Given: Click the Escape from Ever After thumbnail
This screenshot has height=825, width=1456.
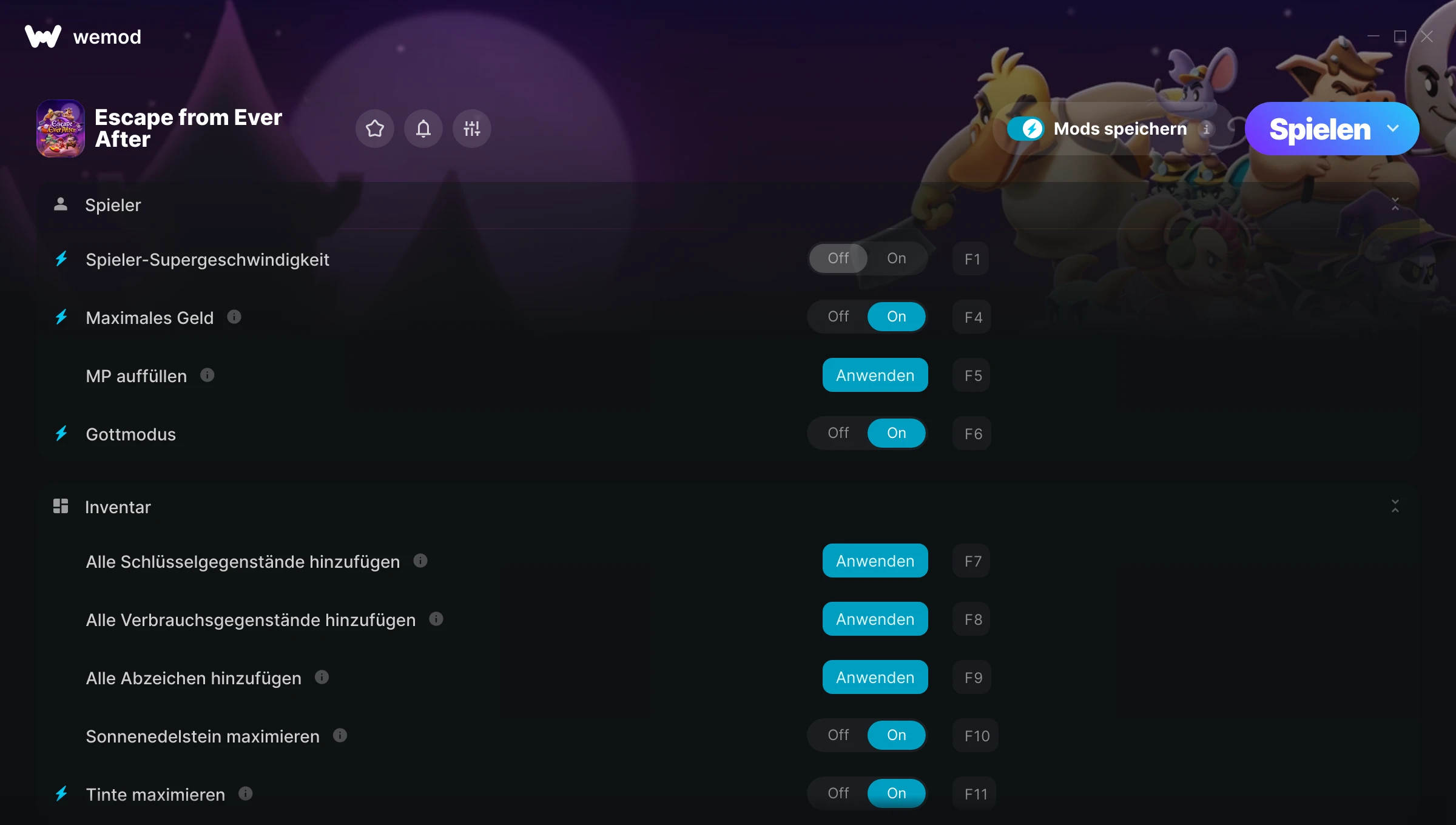Looking at the screenshot, I should coord(61,129).
